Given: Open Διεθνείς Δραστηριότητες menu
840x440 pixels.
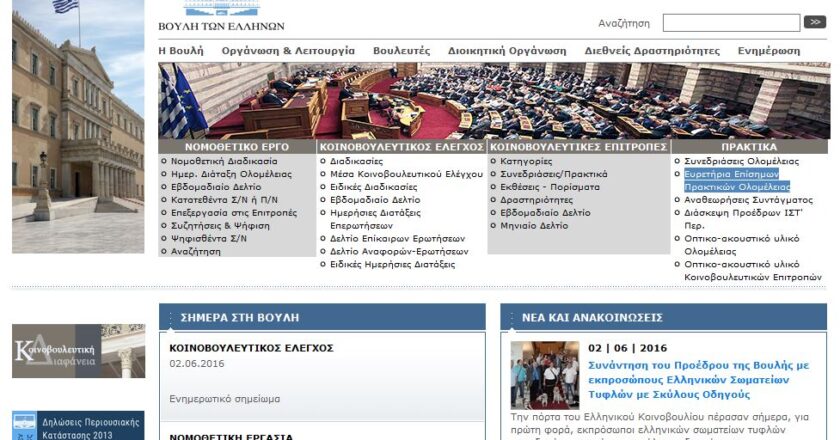Looking at the screenshot, I should [652, 51].
